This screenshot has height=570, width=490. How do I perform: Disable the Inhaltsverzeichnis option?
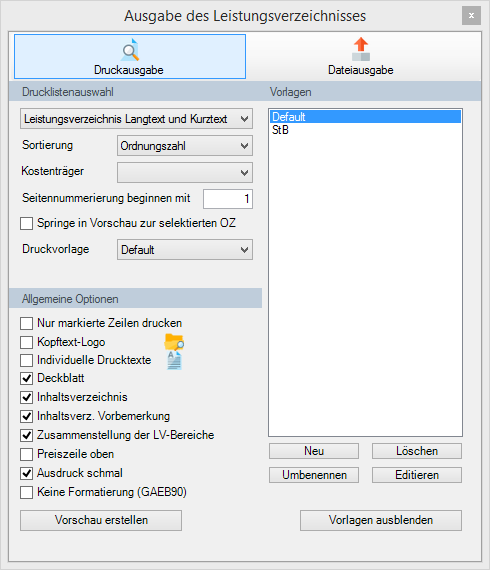[27, 397]
